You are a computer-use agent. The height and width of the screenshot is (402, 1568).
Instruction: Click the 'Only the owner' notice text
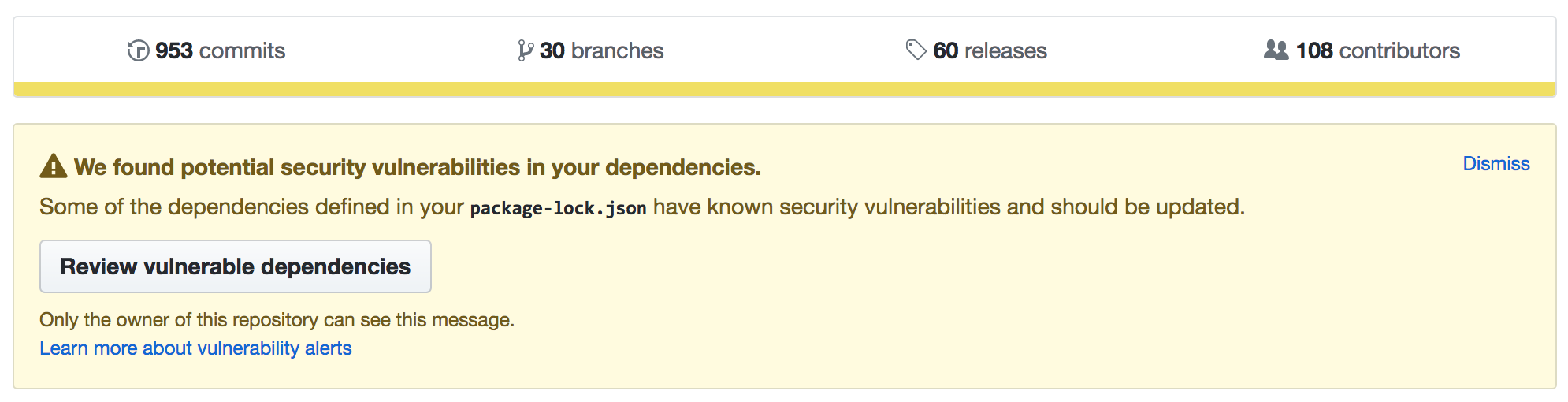[x=277, y=319]
